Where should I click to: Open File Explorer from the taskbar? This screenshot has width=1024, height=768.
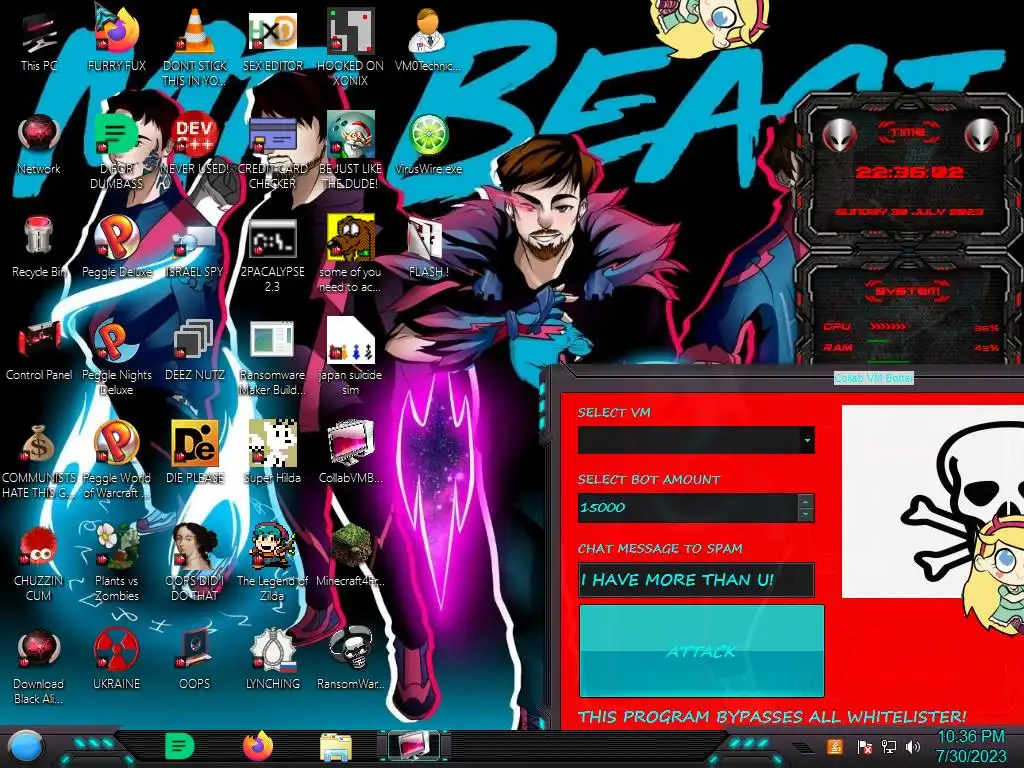click(x=336, y=748)
